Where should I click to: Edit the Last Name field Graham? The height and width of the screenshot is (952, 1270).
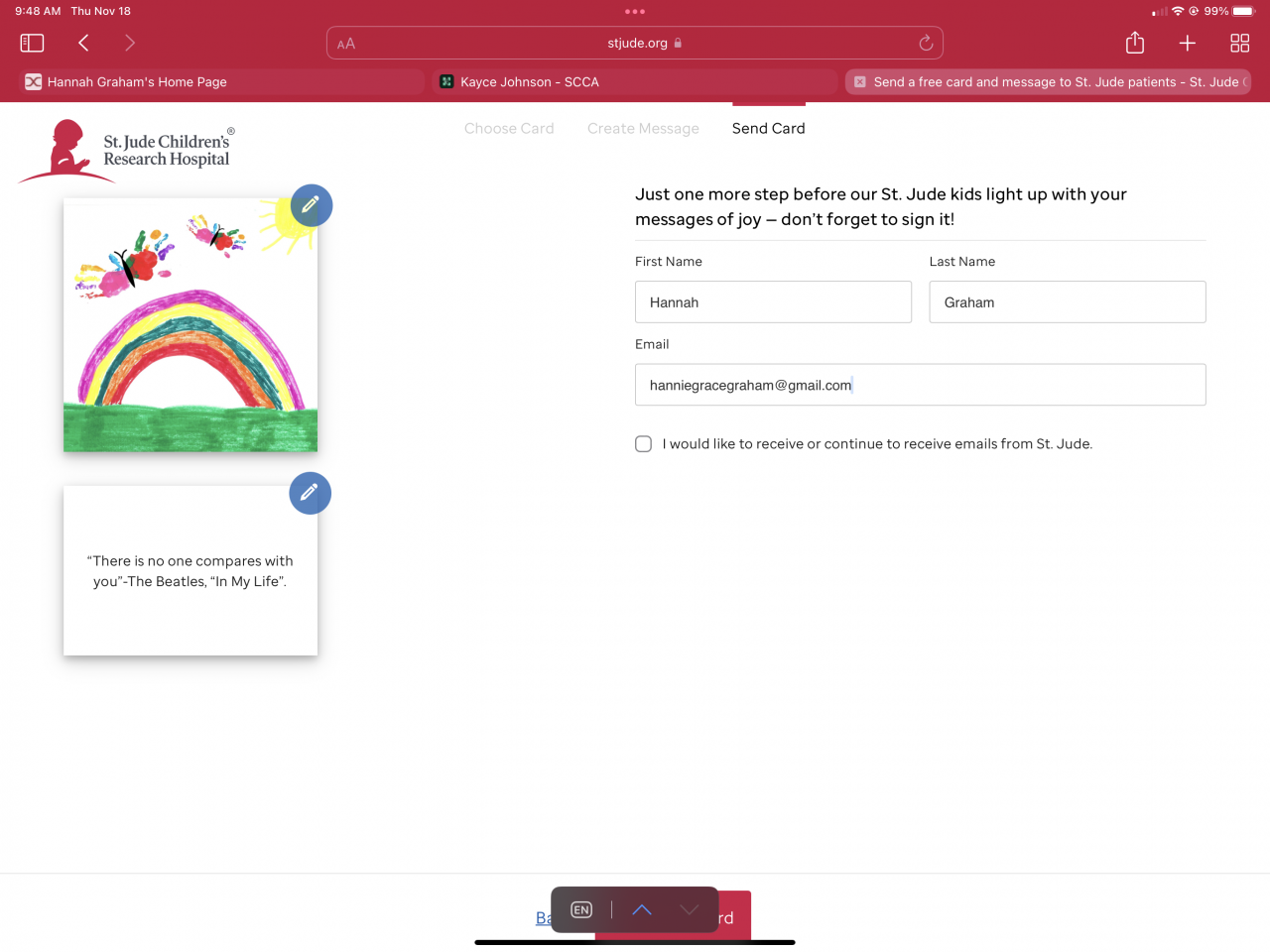click(x=1068, y=301)
